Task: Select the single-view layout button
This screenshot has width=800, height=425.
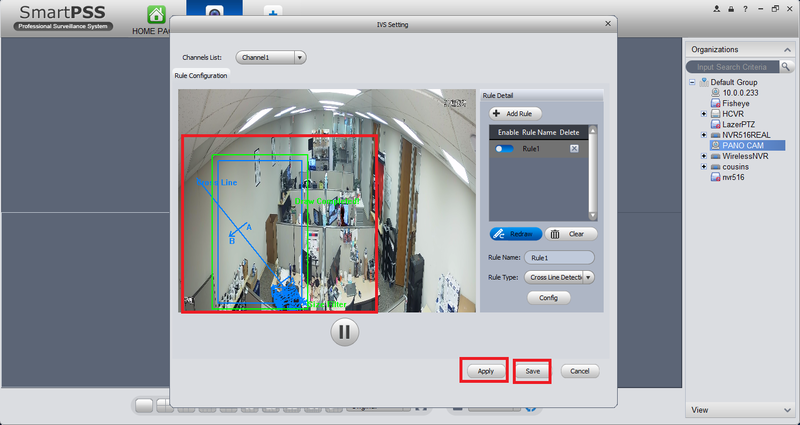Action: 144,406
